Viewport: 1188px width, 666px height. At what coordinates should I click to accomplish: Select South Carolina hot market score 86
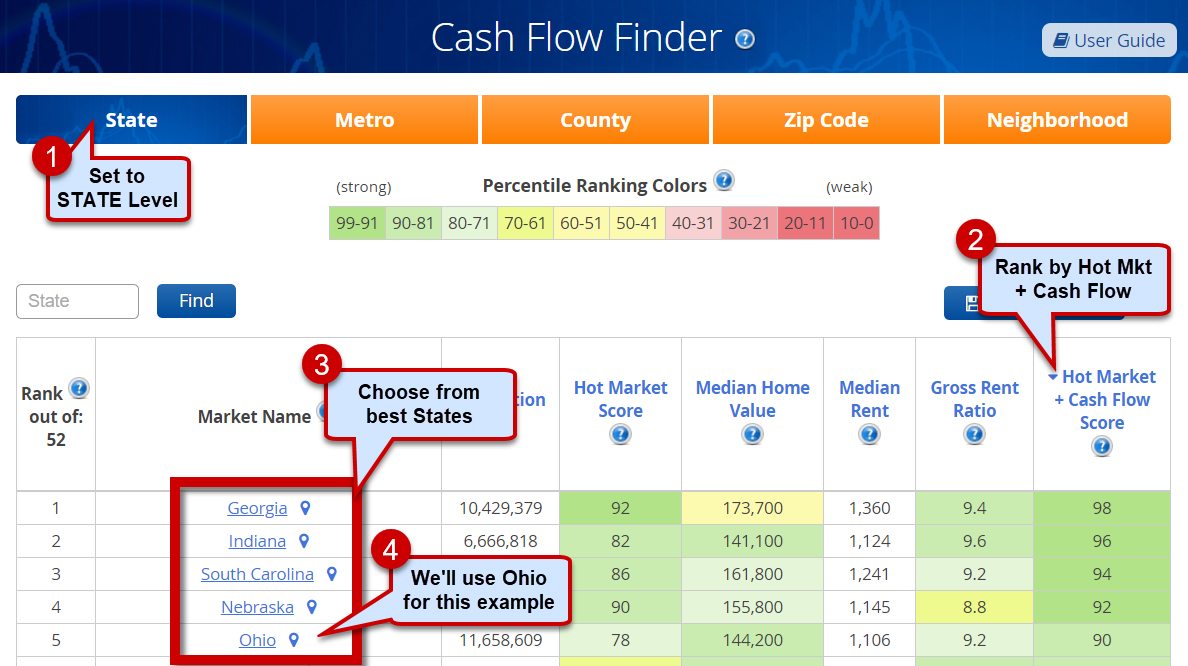pos(621,574)
